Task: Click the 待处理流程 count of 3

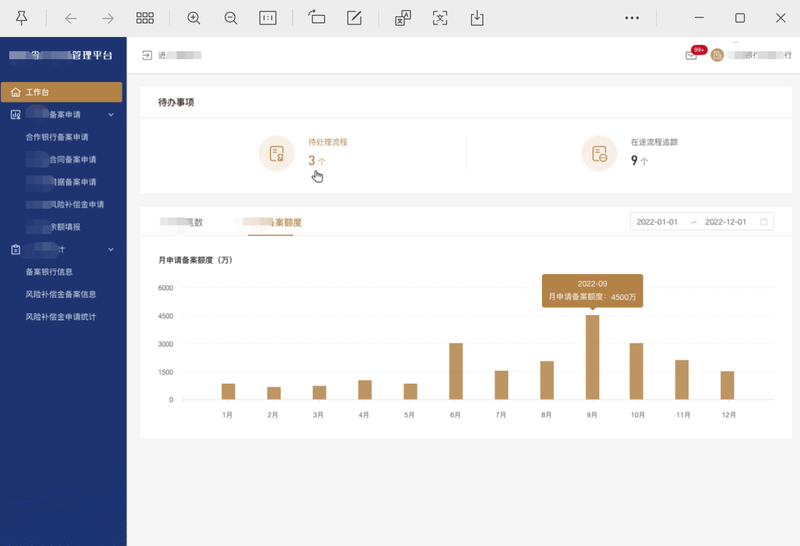Action: tap(312, 160)
